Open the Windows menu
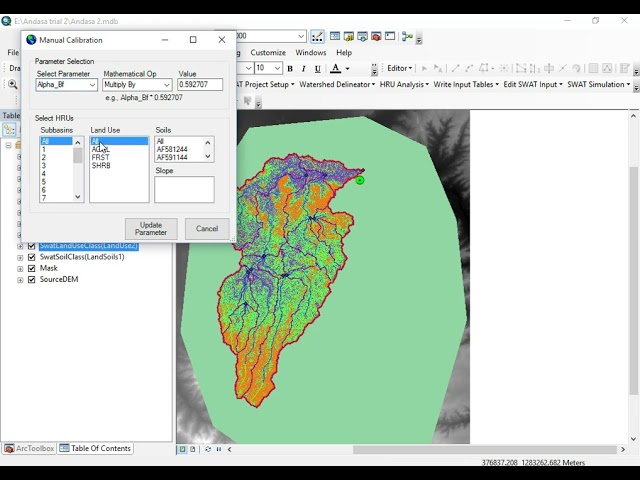The image size is (640, 480). pos(311,53)
